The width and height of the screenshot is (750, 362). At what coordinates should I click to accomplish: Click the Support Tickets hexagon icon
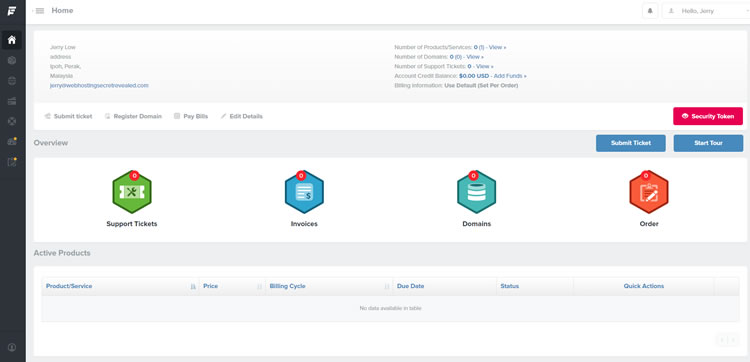point(132,192)
